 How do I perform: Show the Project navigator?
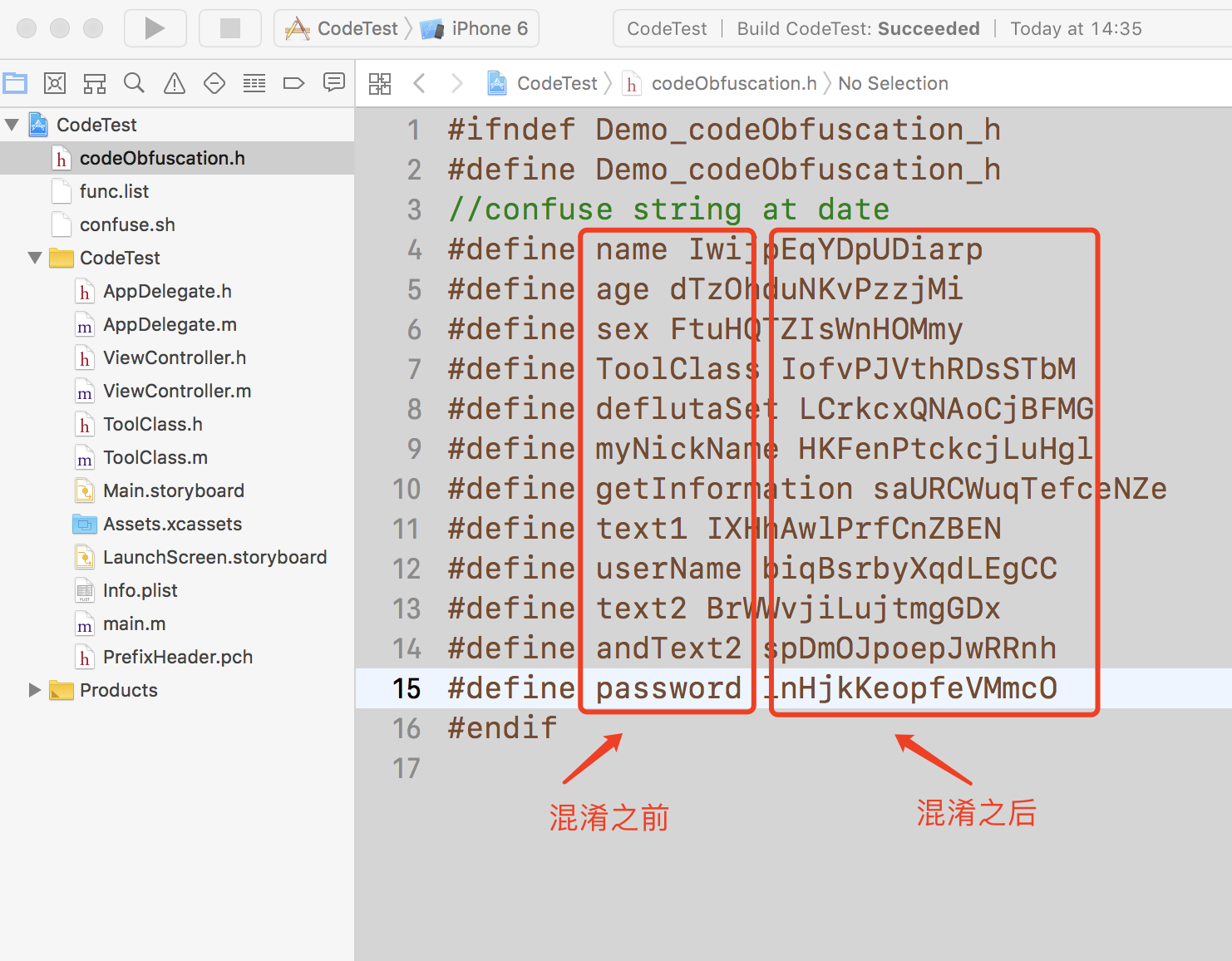click(x=15, y=83)
